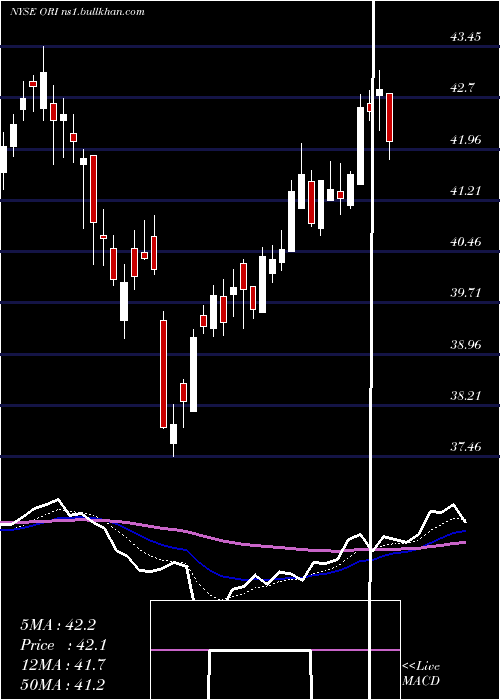
Task: Click the NYSE ORI ns1.bullkhan.com title text
Action: [x=77, y=12]
